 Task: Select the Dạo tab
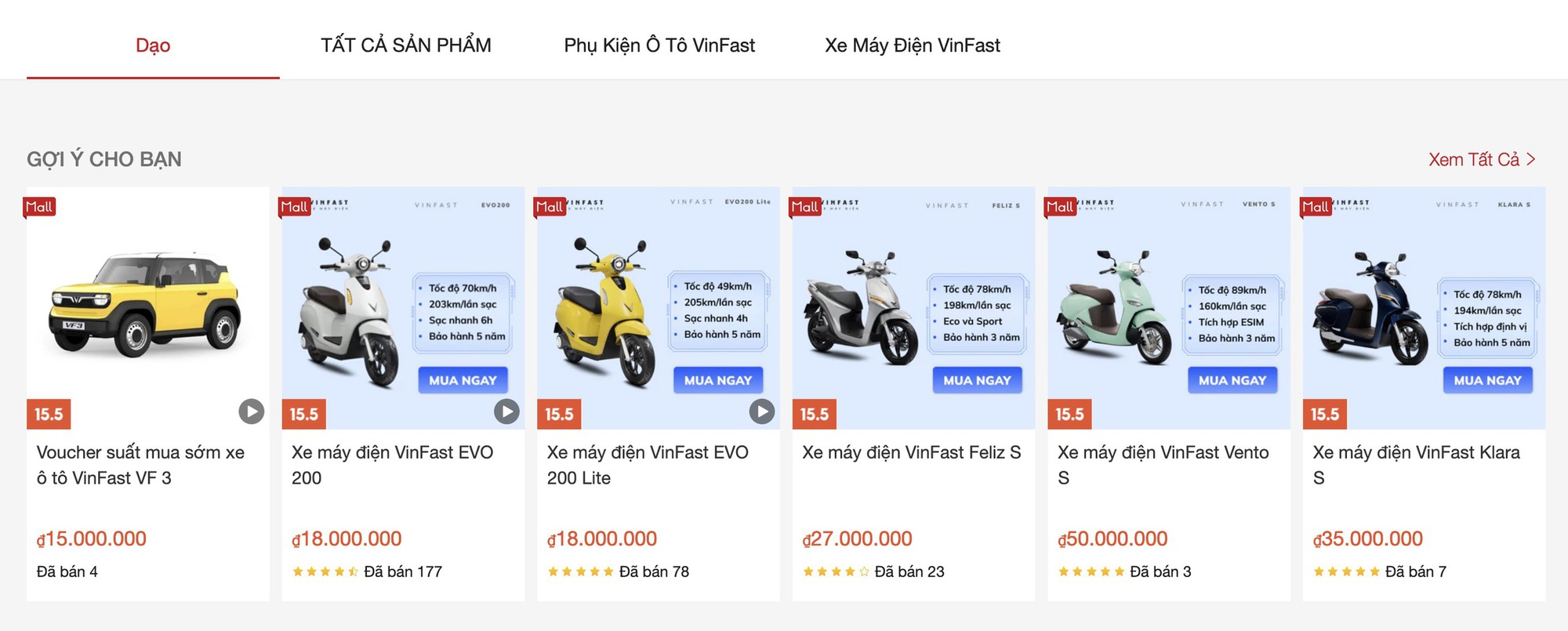pos(153,45)
